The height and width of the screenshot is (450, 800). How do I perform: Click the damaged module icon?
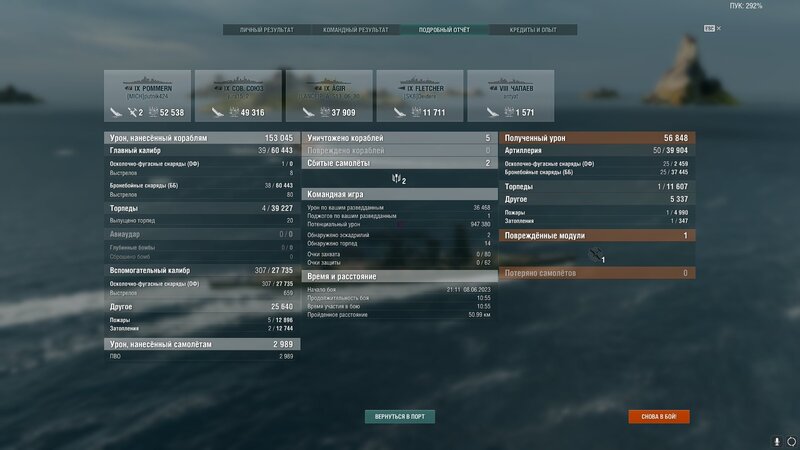click(595, 254)
